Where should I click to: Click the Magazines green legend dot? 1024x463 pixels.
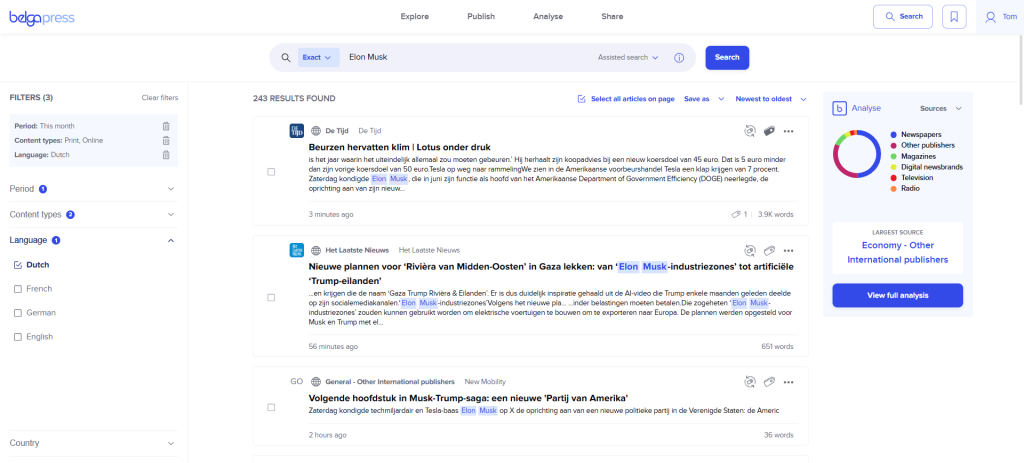pyautogui.click(x=893, y=156)
